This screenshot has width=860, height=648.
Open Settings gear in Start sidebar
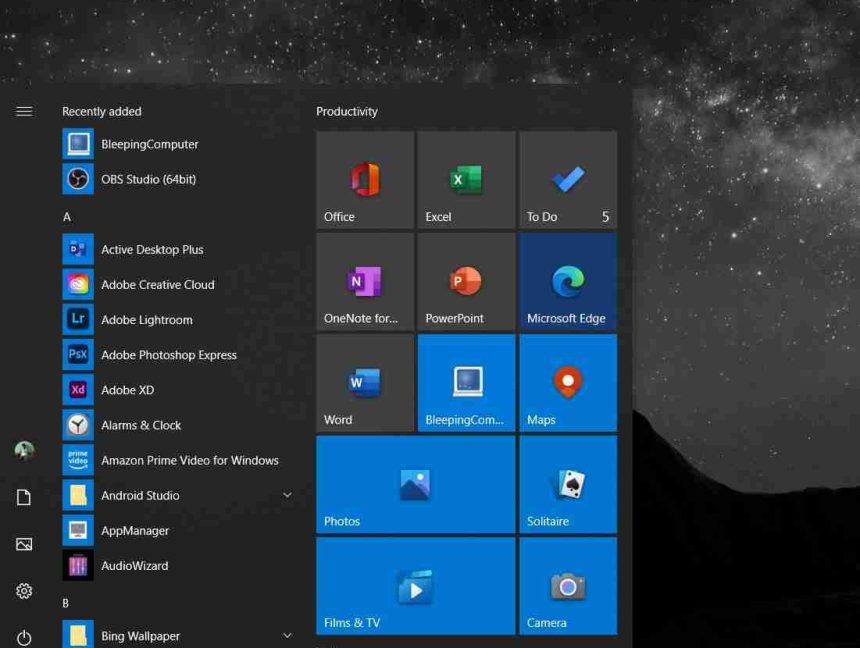24,590
